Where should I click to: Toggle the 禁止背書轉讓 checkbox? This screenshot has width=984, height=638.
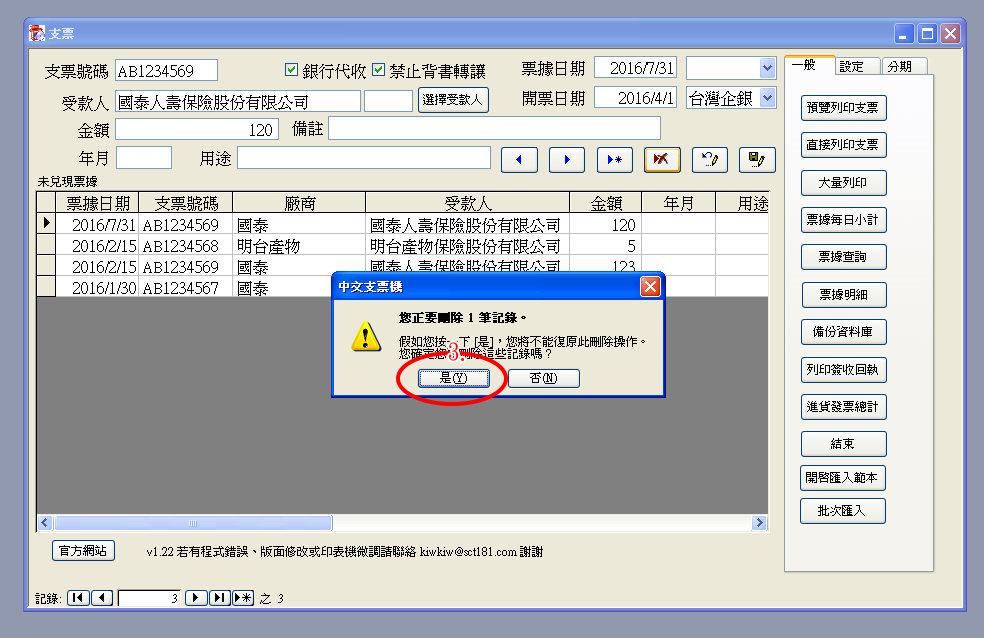point(378,70)
